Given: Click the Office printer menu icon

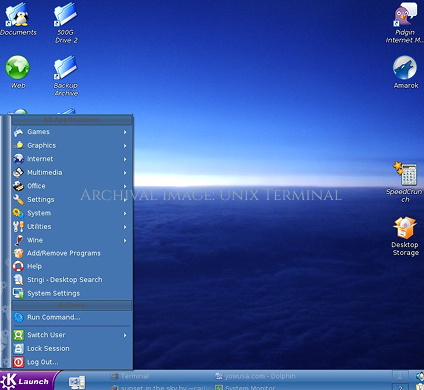Looking at the screenshot, I should point(18,186).
